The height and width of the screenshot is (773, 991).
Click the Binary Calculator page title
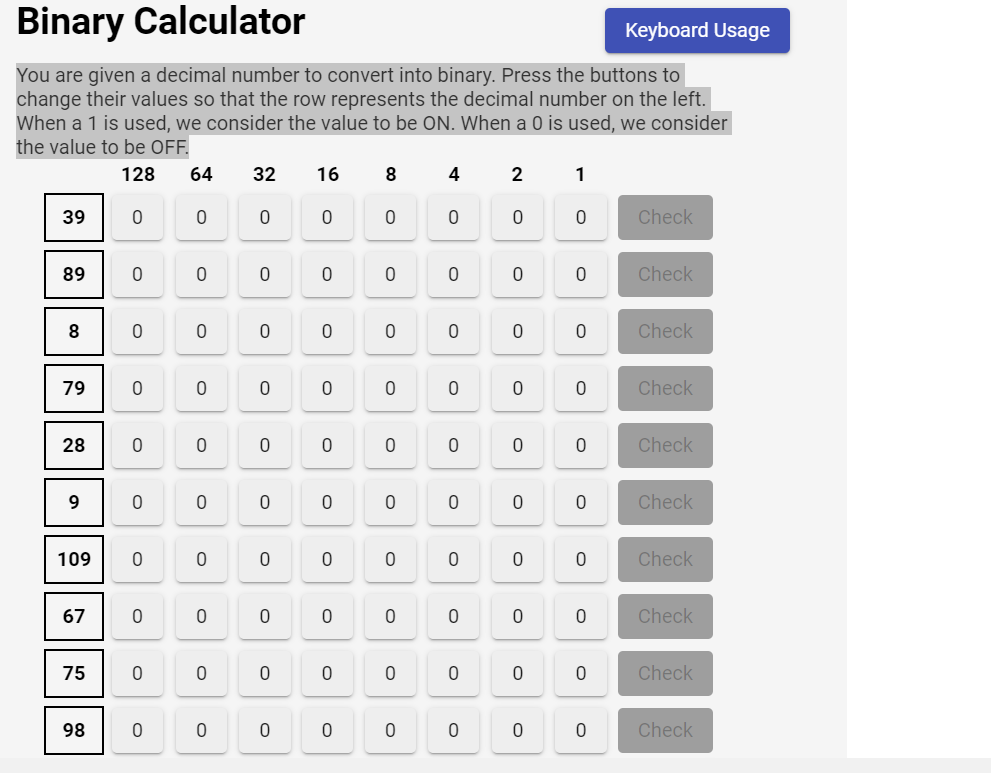tap(160, 22)
